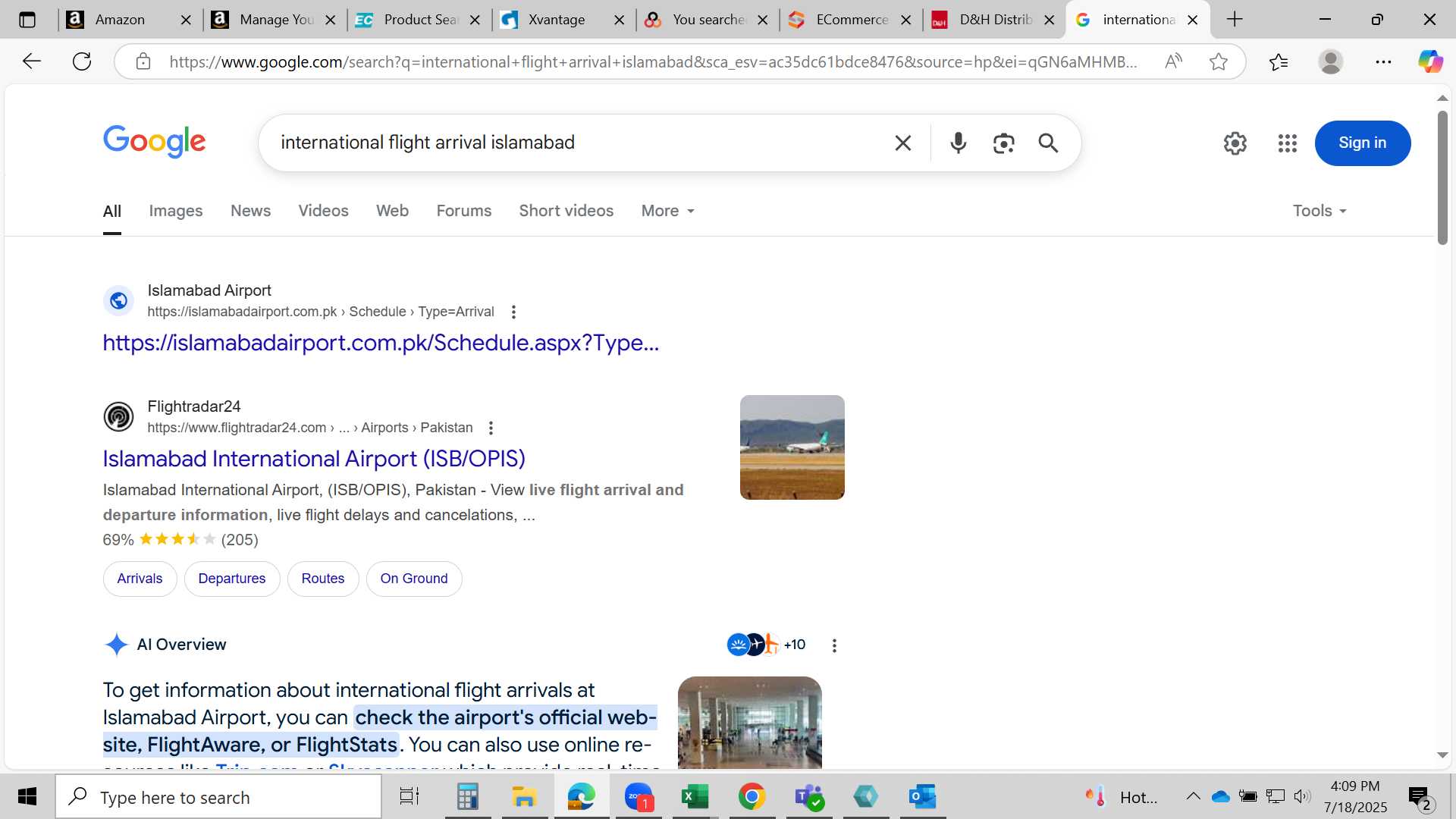This screenshot has width=1456, height=819.
Task: Add page to favorites star icon
Action: (x=1219, y=61)
